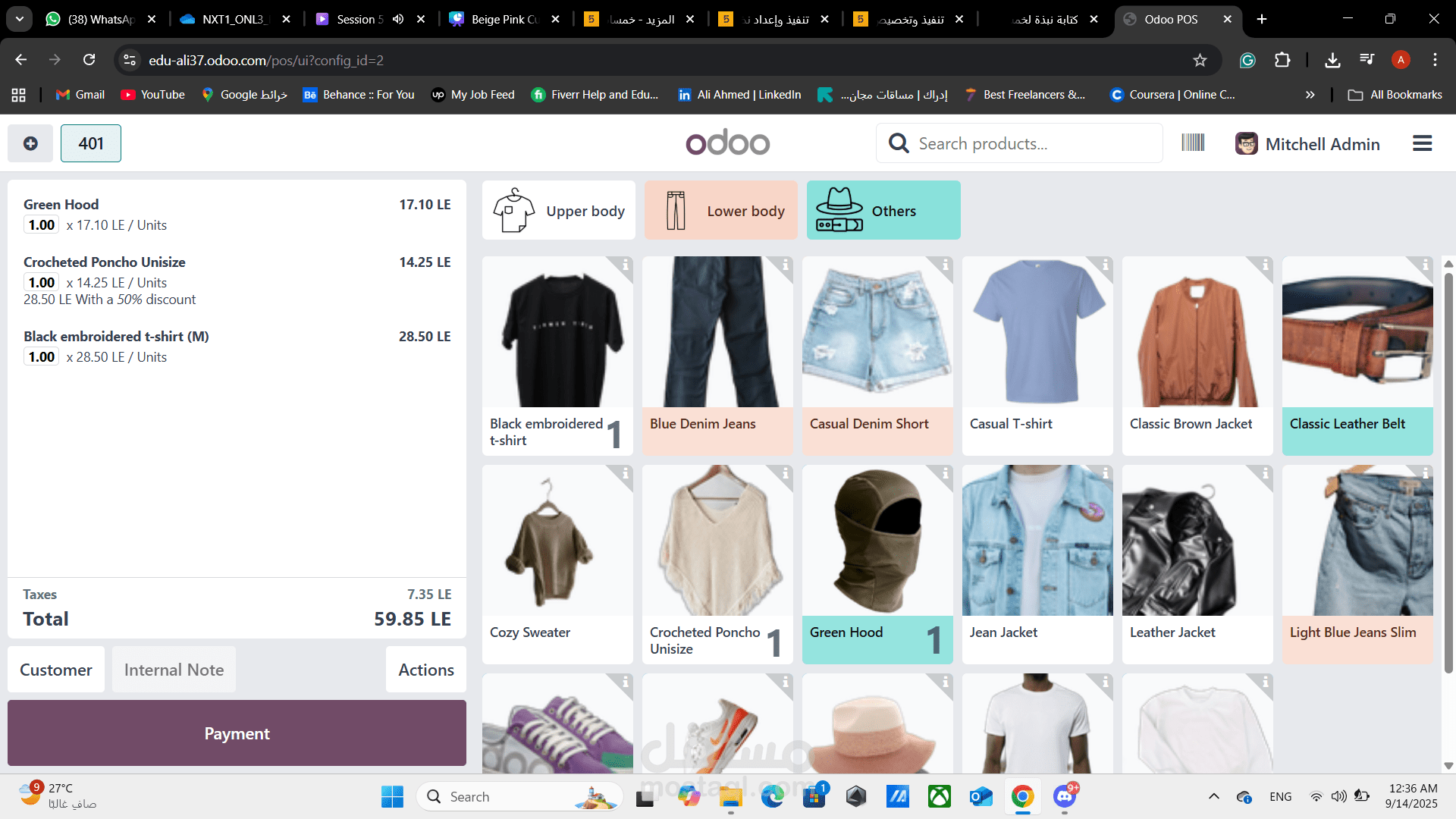Open Windows Start menu
Screen dimensions: 1456x819
392,796
